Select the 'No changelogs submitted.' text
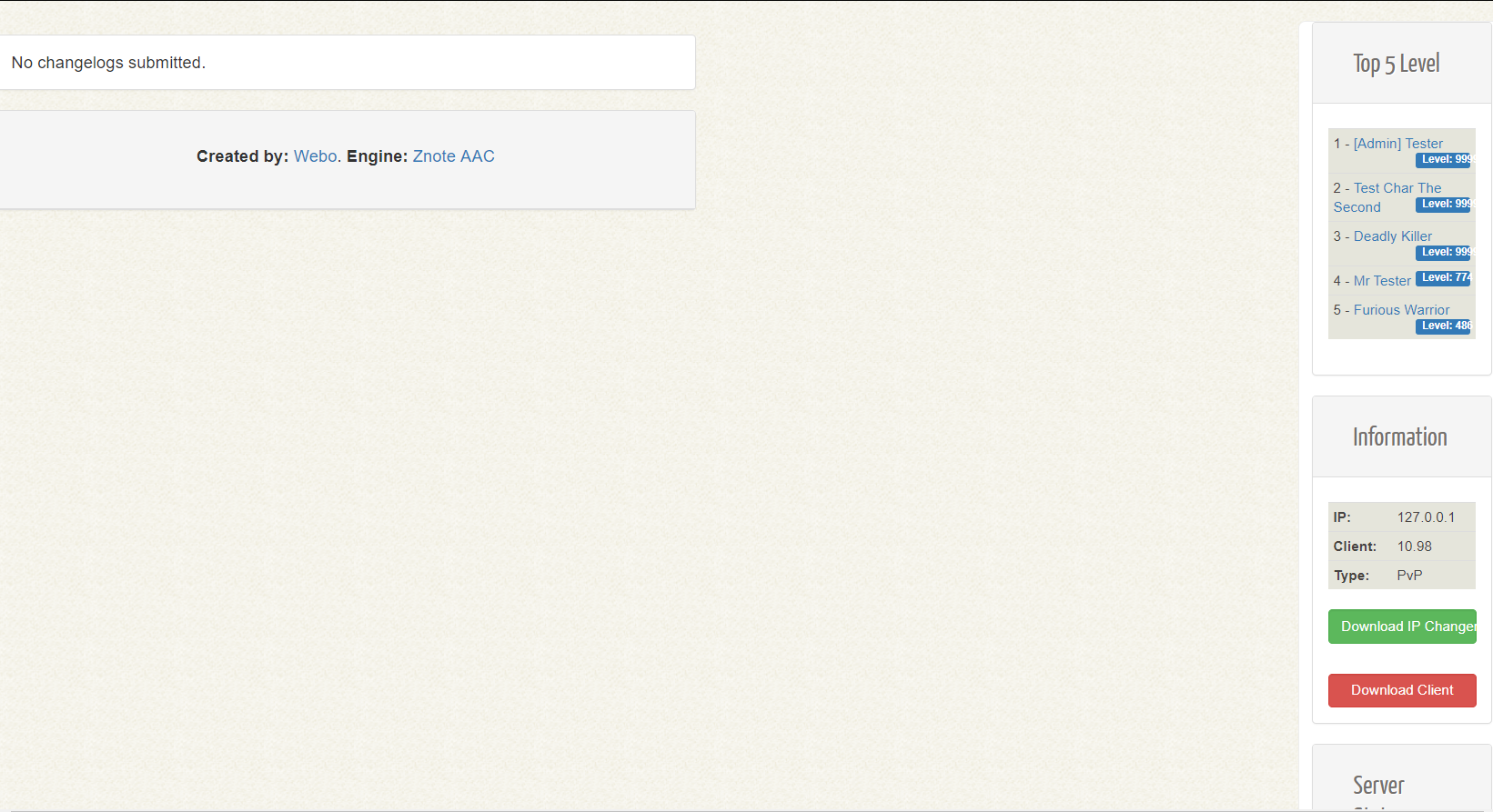This screenshot has height=812, width=1493. (108, 63)
